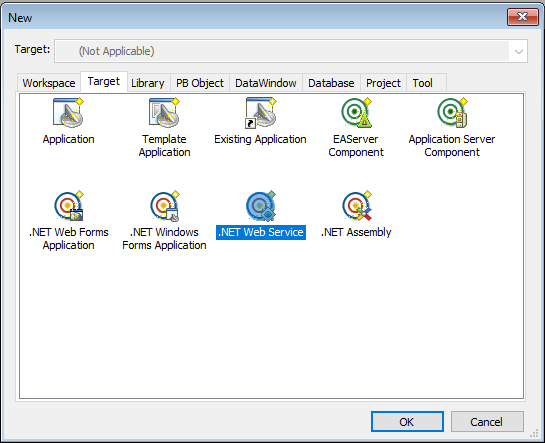Click the "Application" label text
Viewport: 545px width, 443px height.
[x=68, y=139]
